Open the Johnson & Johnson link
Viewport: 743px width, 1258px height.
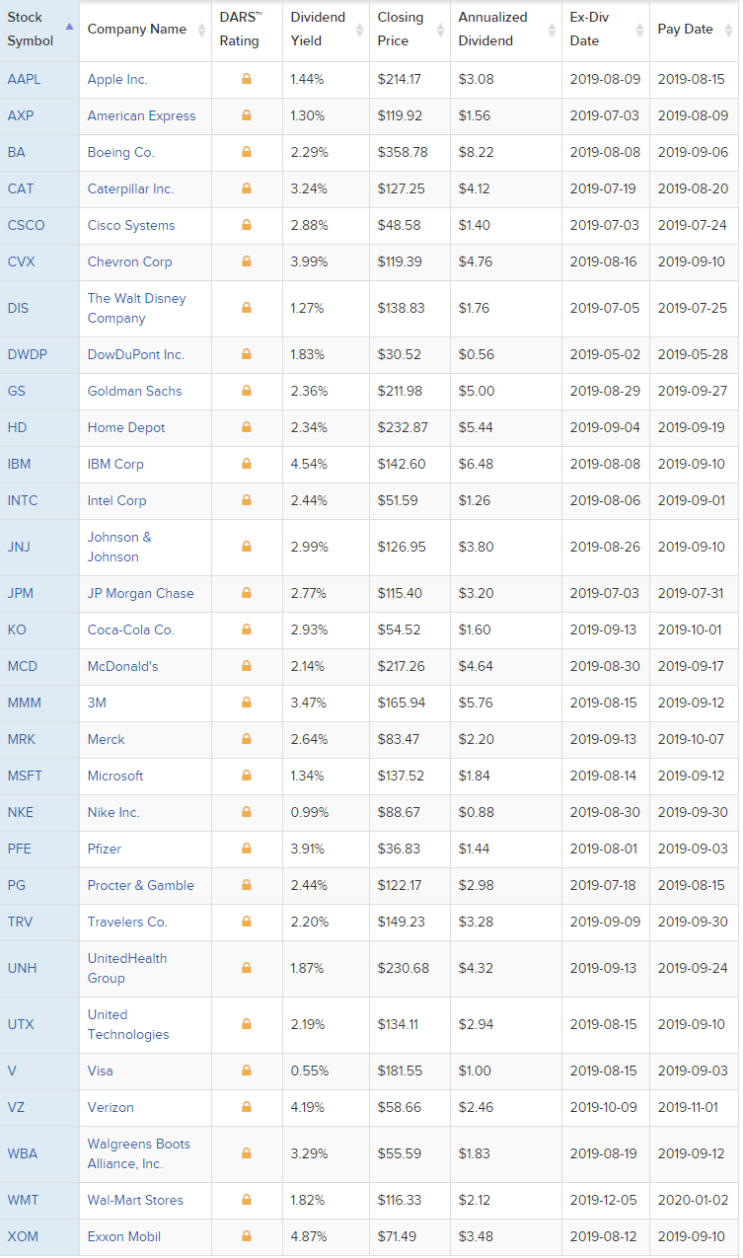pos(120,547)
